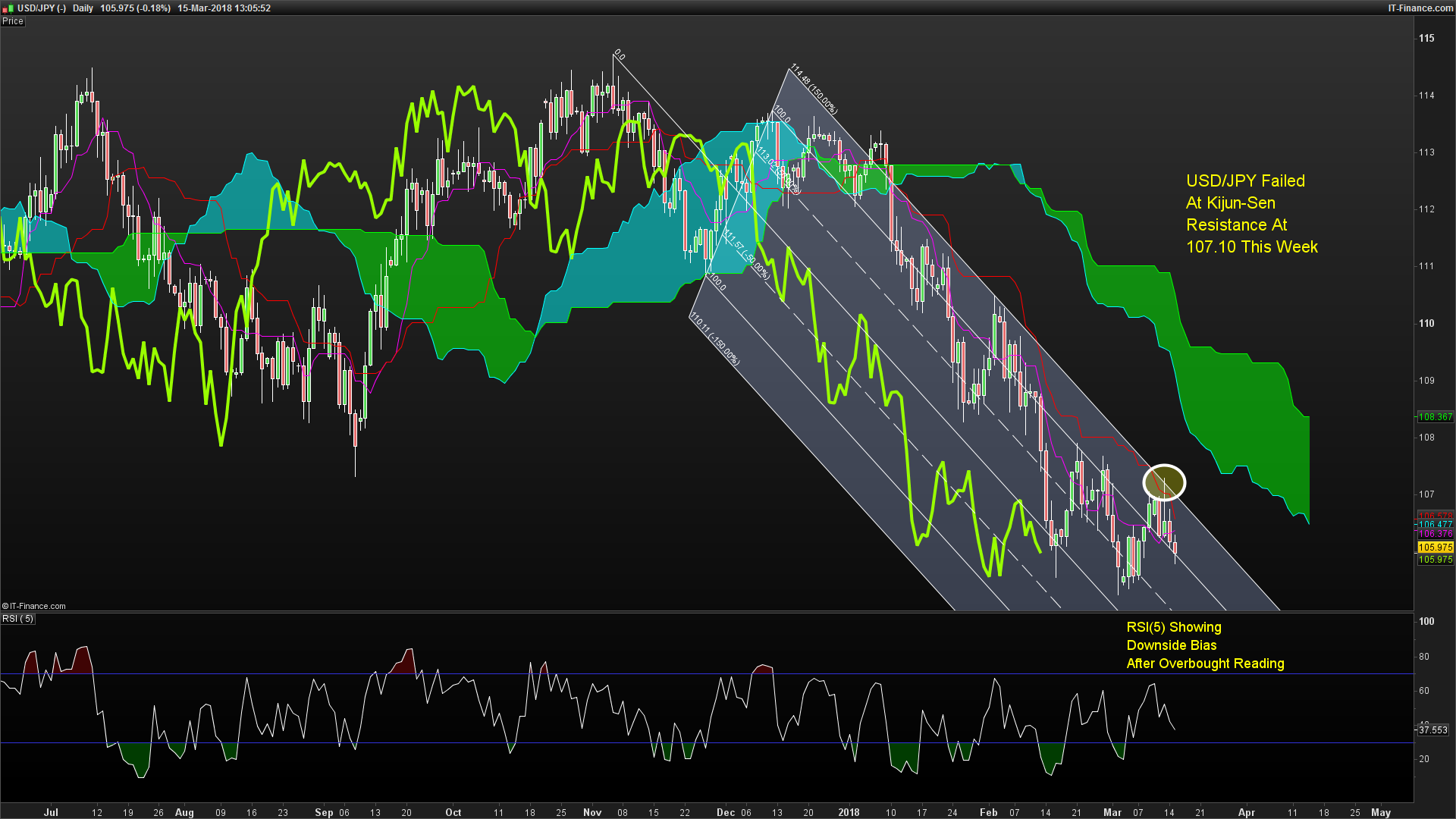1456x819 pixels.
Task: Click the magenta 106.376 price label
Action: 1435,534
